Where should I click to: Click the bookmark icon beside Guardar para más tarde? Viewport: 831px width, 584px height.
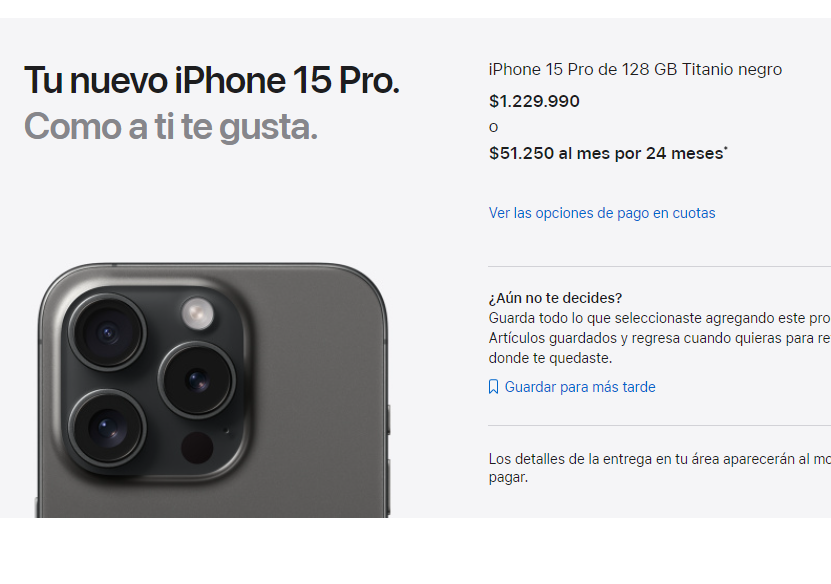pos(493,387)
